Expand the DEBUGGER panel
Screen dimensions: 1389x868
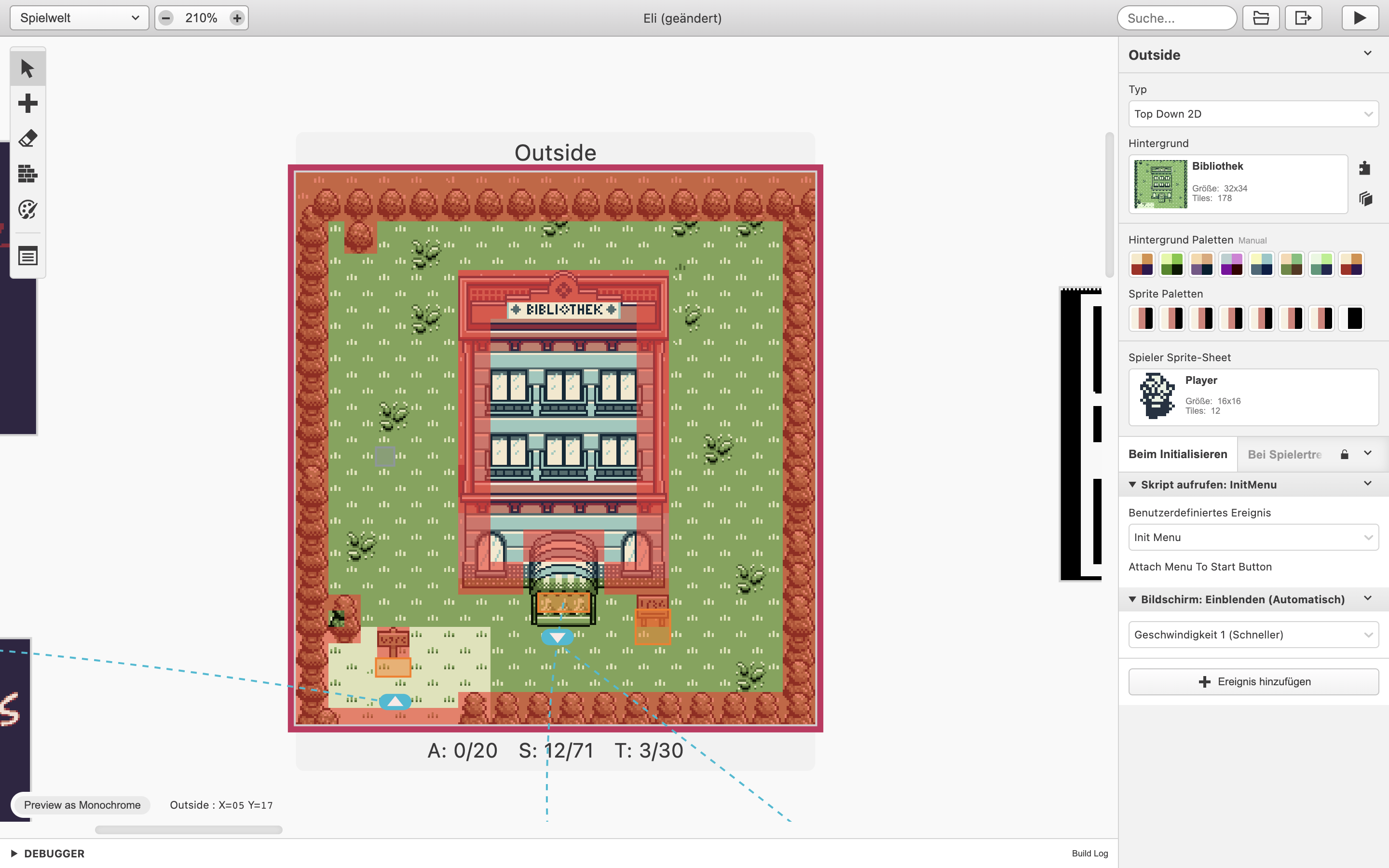[x=48, y=854]
